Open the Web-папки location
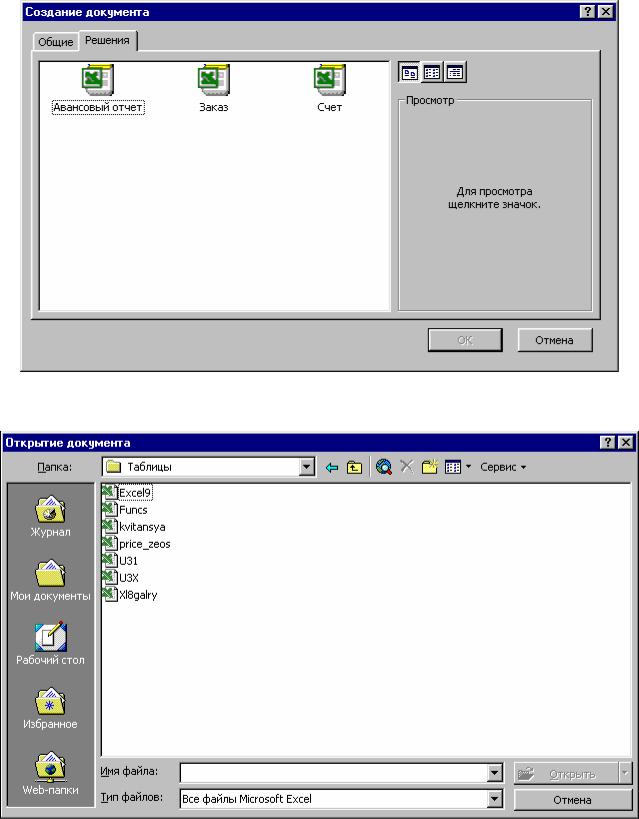The image size is (639, 819). (50, 773)
